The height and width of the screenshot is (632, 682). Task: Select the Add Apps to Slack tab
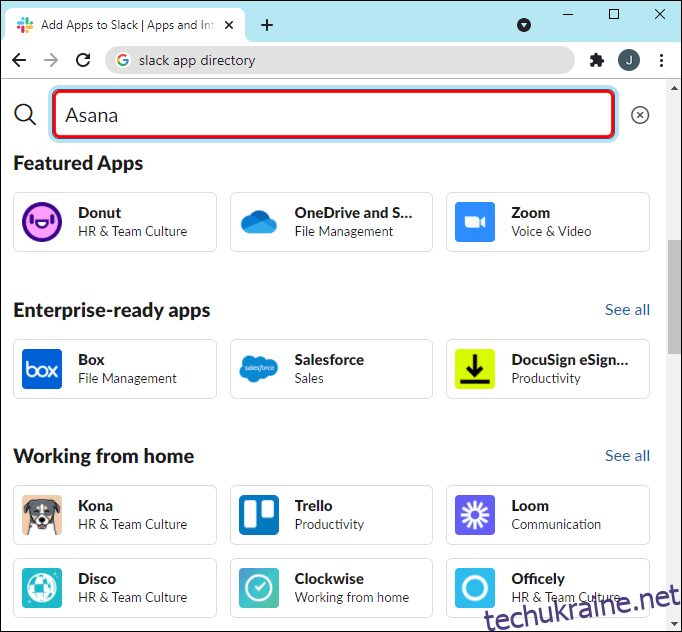(x=124, y=25)
